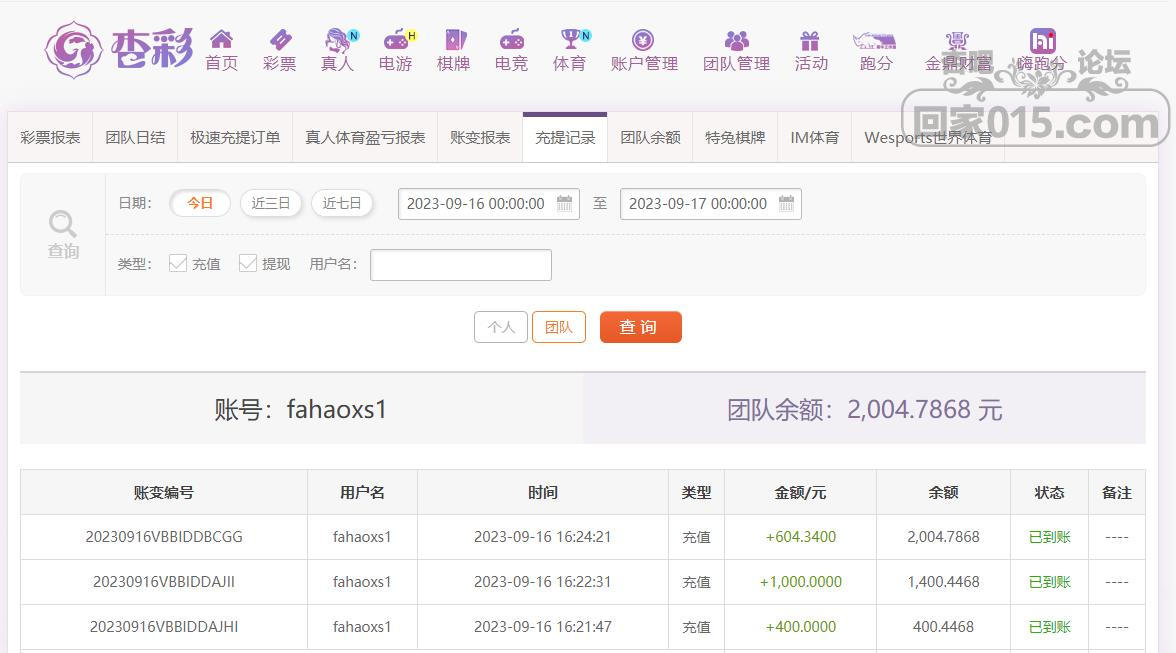Click the 用户名 input field
1176x653 pixels.
(460, 265)
